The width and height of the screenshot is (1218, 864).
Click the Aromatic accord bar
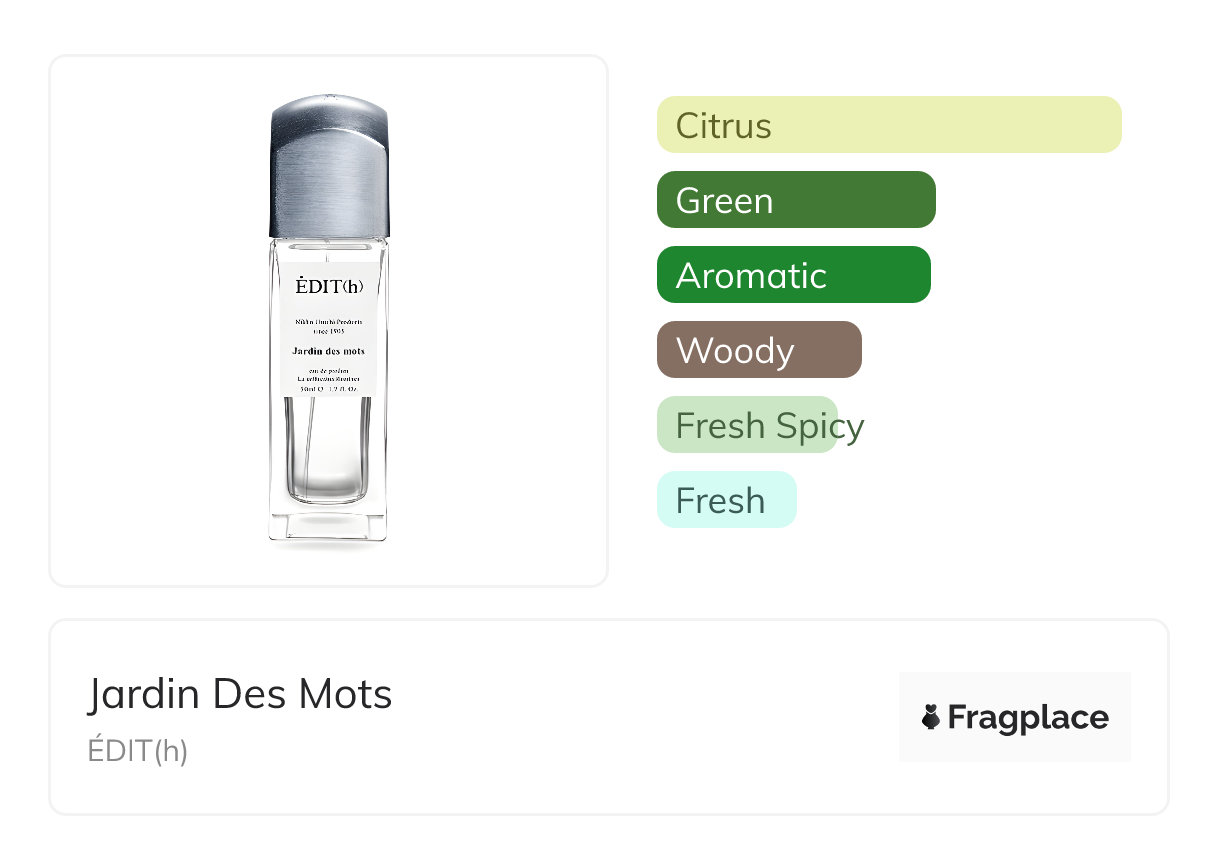pyautogui.click(x=793, y=275)
